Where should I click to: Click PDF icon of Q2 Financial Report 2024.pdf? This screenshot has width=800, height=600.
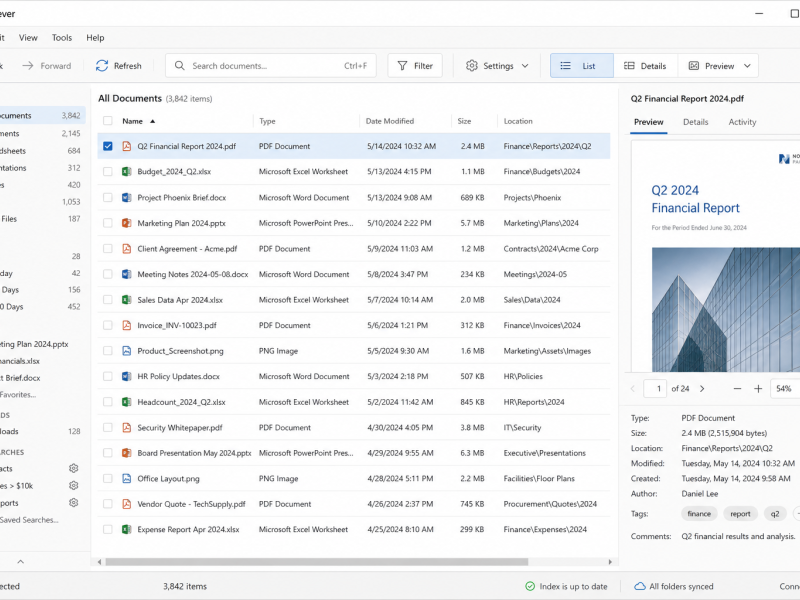(127, 146)
